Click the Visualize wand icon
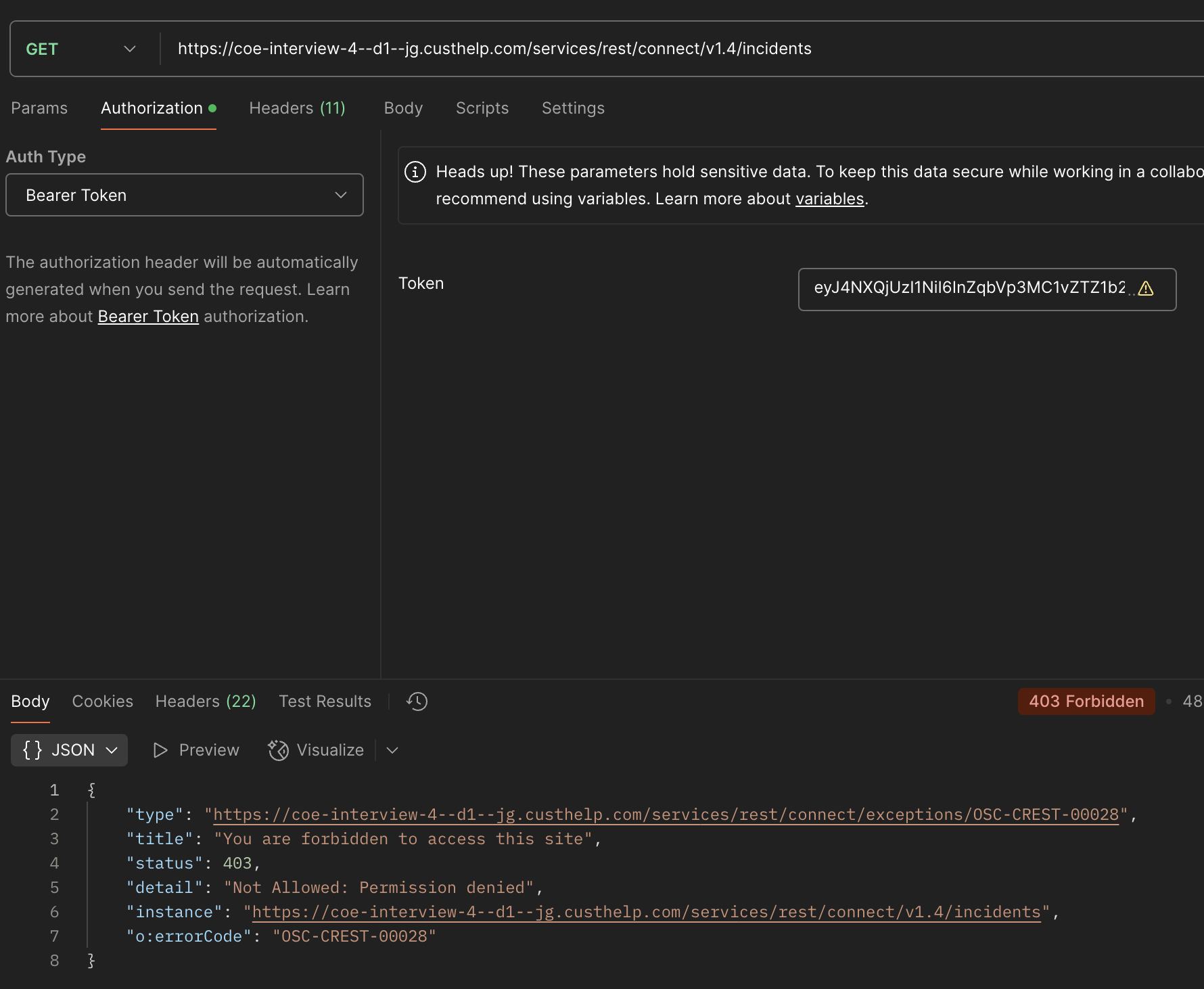The height and width of the screenshot is (989, 1204). [x=277, y=750]
